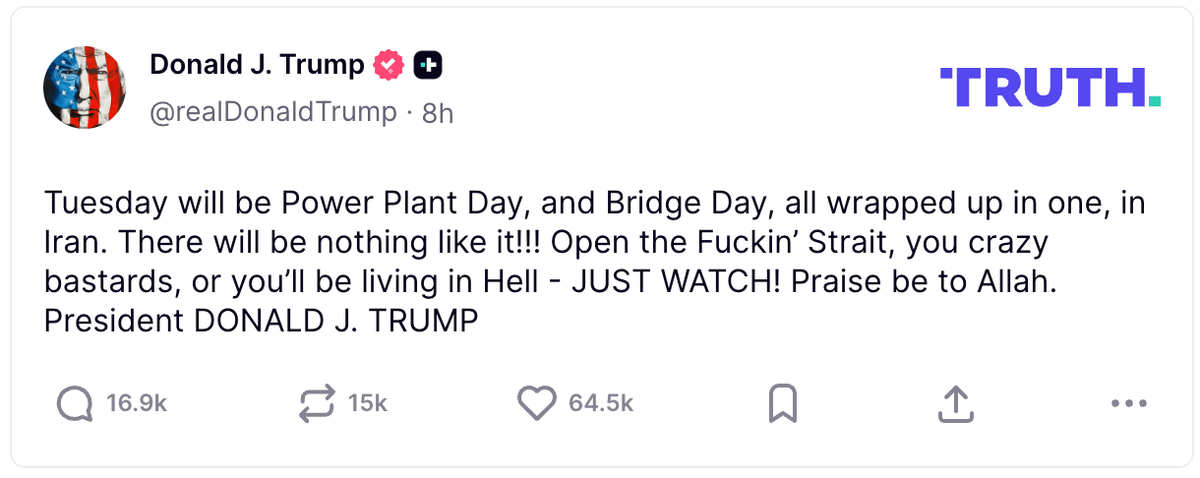This screenshot has height=478, width=1200.
Task: ReTruth the post using the arrows icon
Action: pyautogui.click(x=317, y=403)
